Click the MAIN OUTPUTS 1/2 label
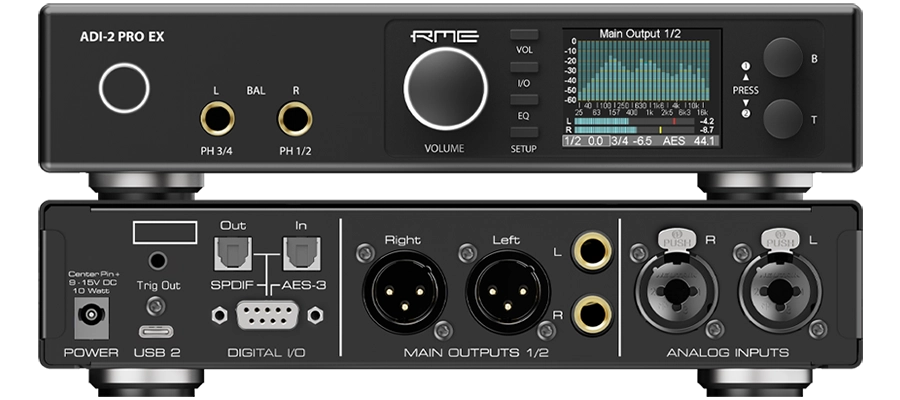 pyautogui.click(x=476, y=352)
